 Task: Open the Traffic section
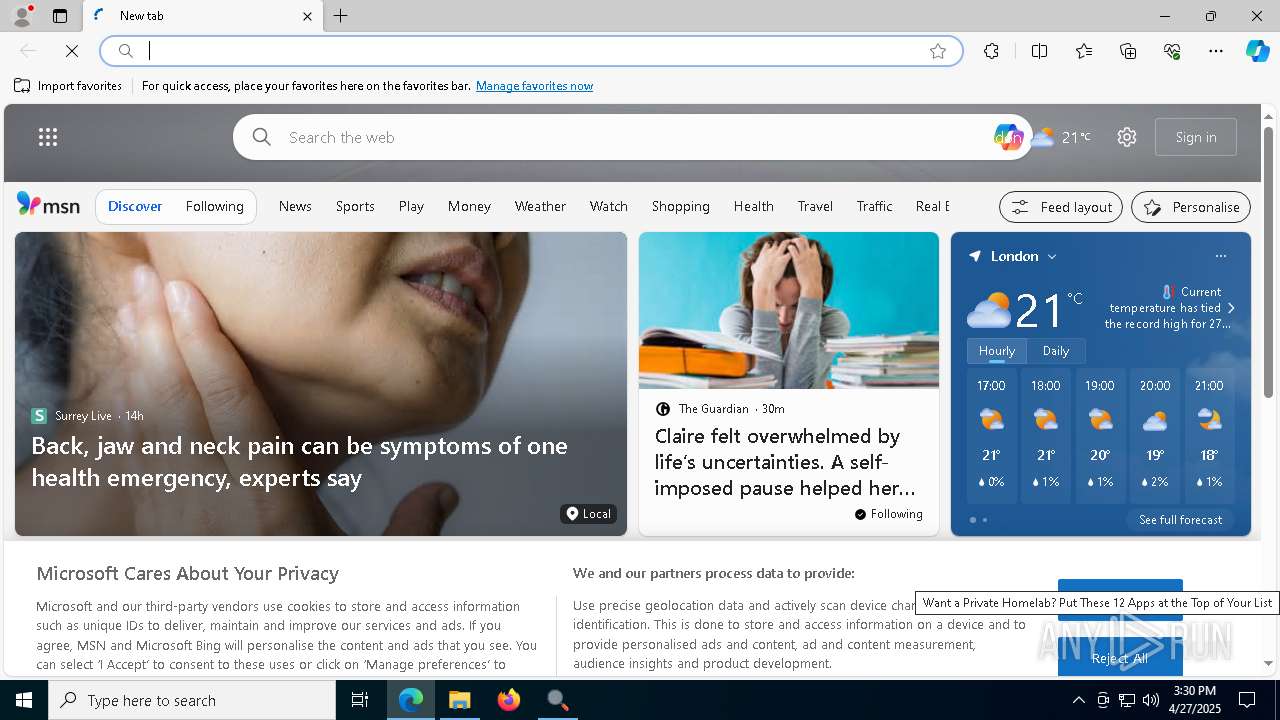tap(874, 206)
